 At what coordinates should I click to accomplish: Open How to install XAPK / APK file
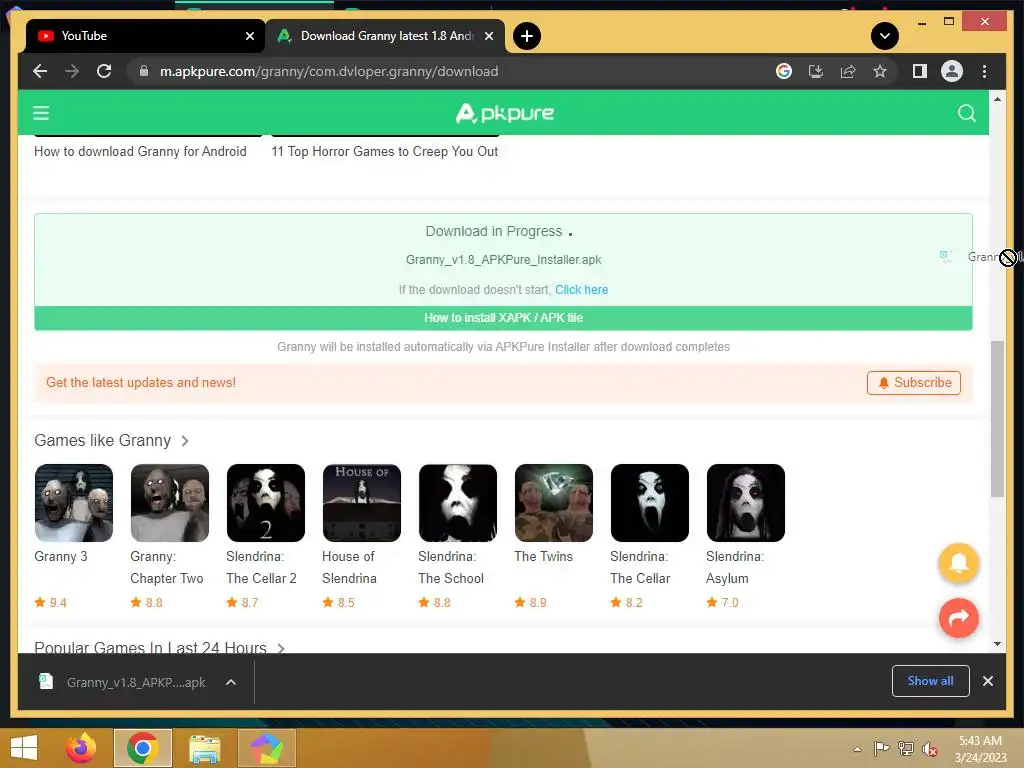point(503,318)
